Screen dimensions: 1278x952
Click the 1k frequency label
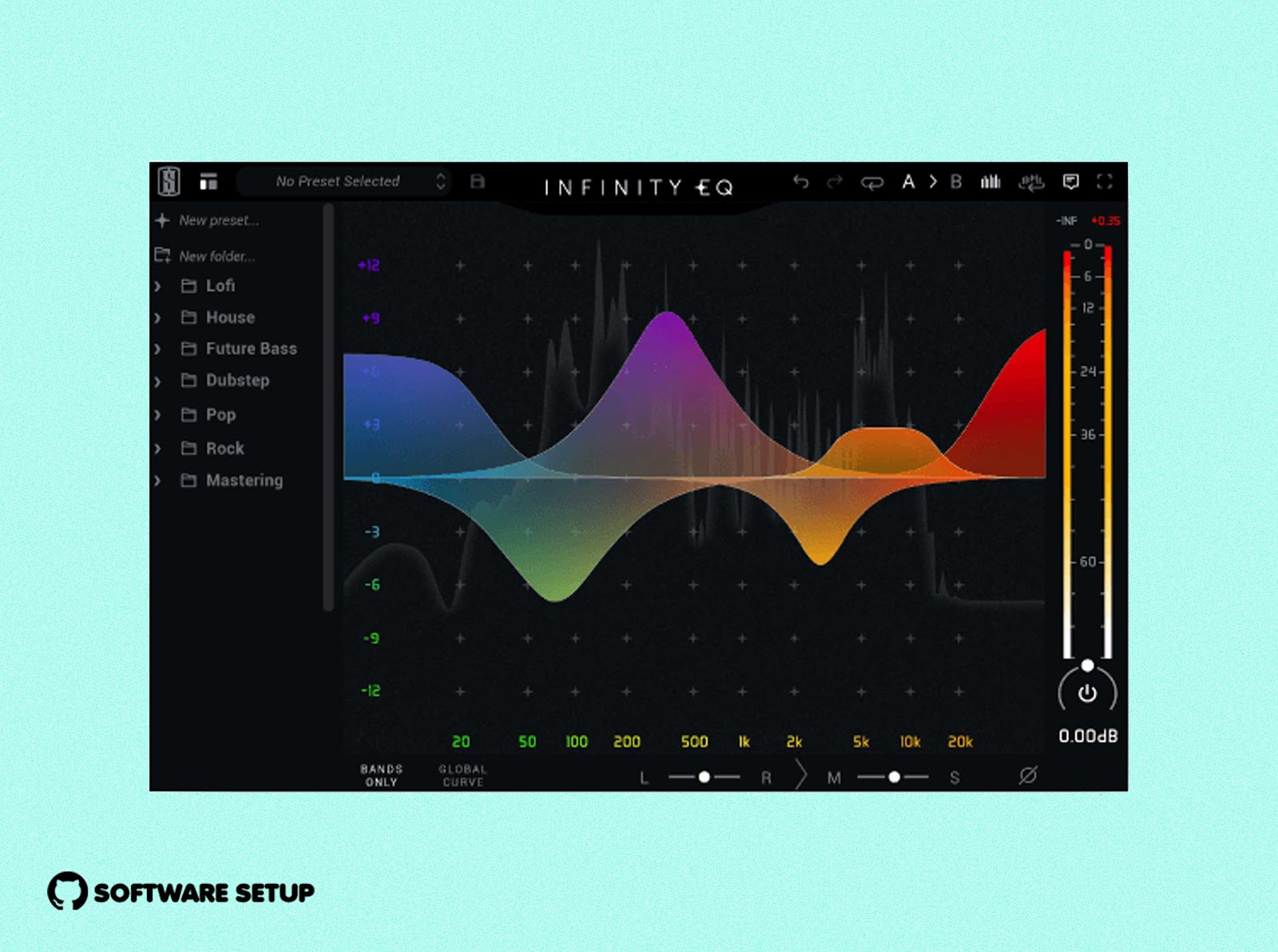tap(744, 742)
